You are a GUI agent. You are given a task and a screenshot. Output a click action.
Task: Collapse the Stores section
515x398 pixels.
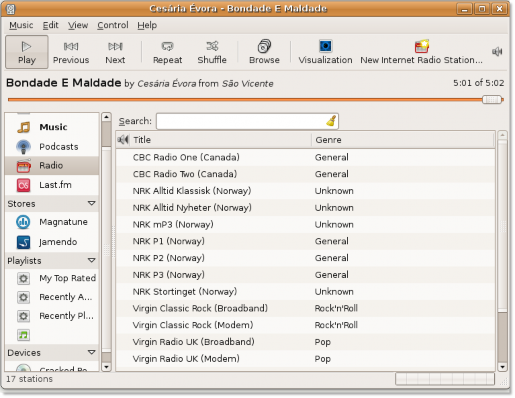click(92, 203)
